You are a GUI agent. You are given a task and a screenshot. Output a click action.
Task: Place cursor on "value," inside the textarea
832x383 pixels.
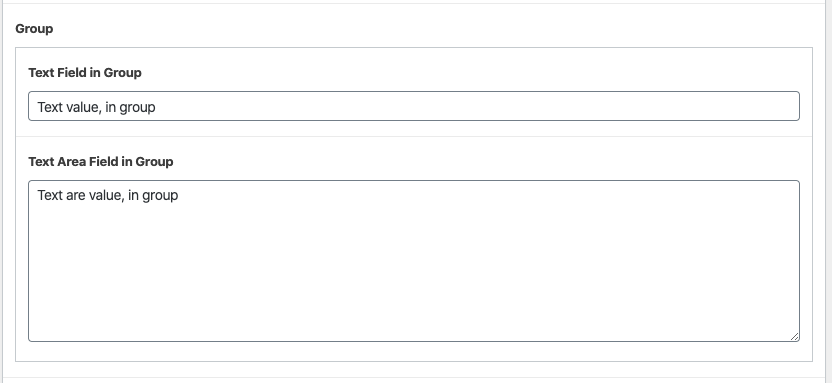coord(107,195)
